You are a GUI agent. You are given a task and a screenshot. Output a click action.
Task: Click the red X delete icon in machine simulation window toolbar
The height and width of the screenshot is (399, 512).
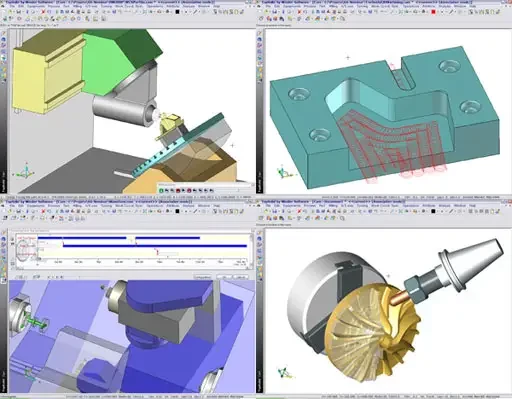43,12
